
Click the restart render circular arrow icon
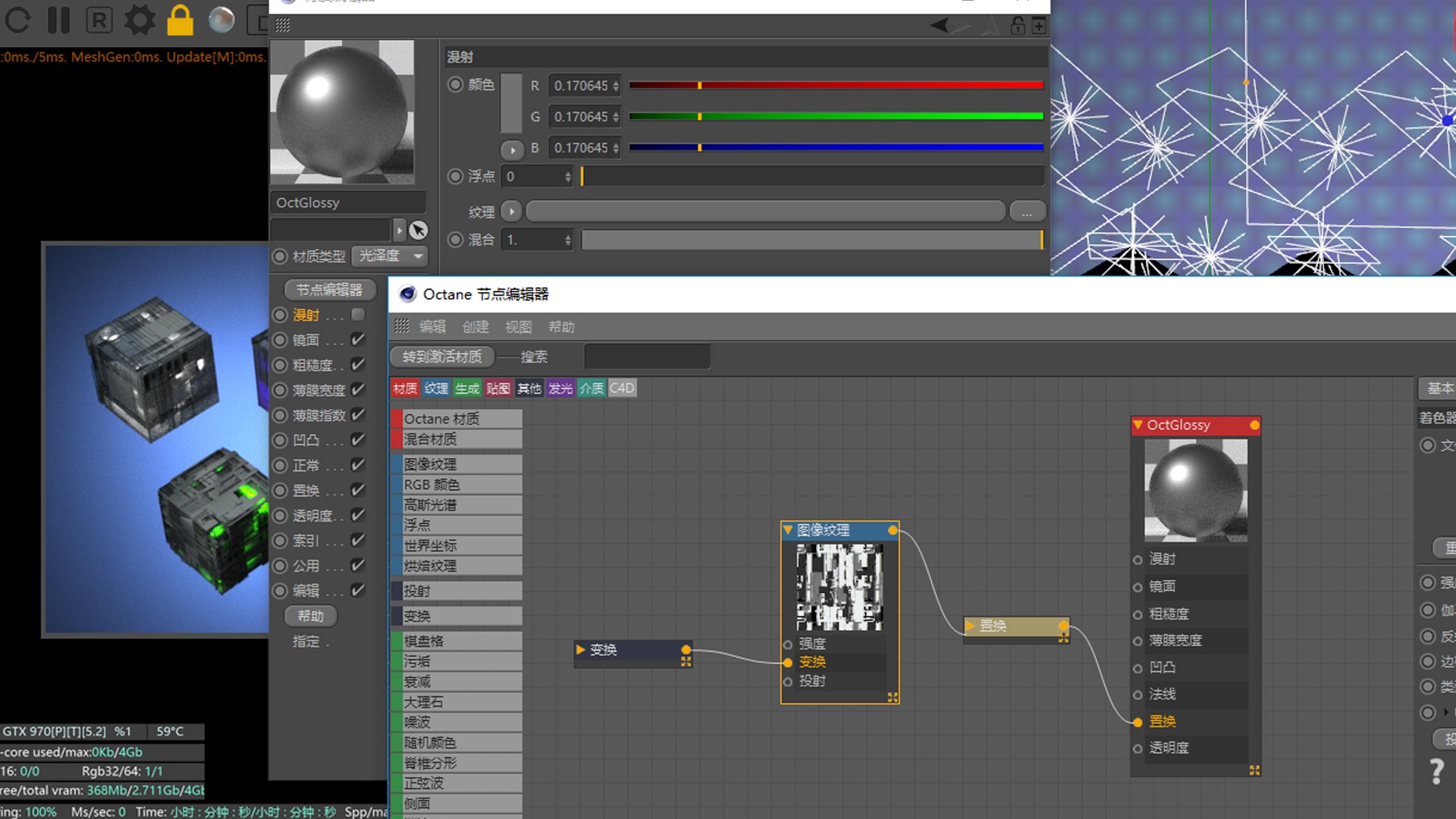pos(17,20)
